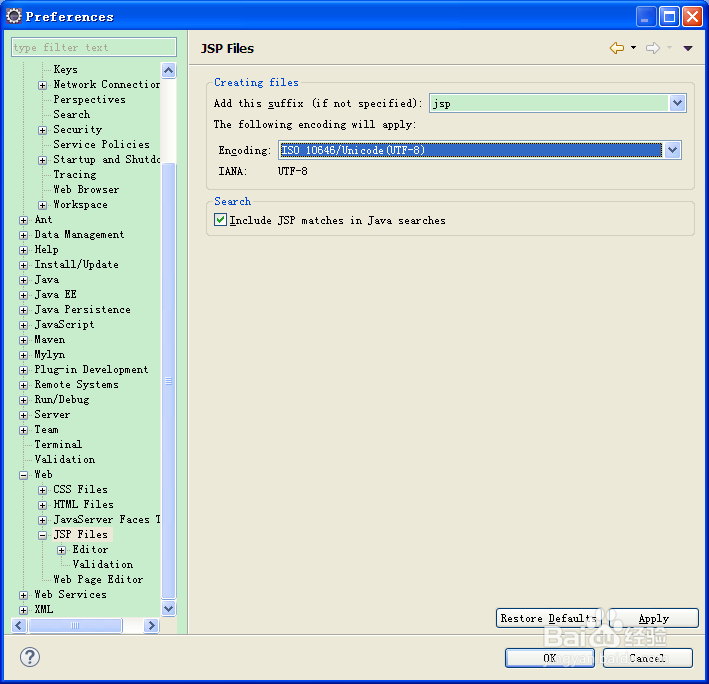This screenshot has width=709, height=684.
Task: Expand the JavaScript tree node
Action: coord(24,325)
